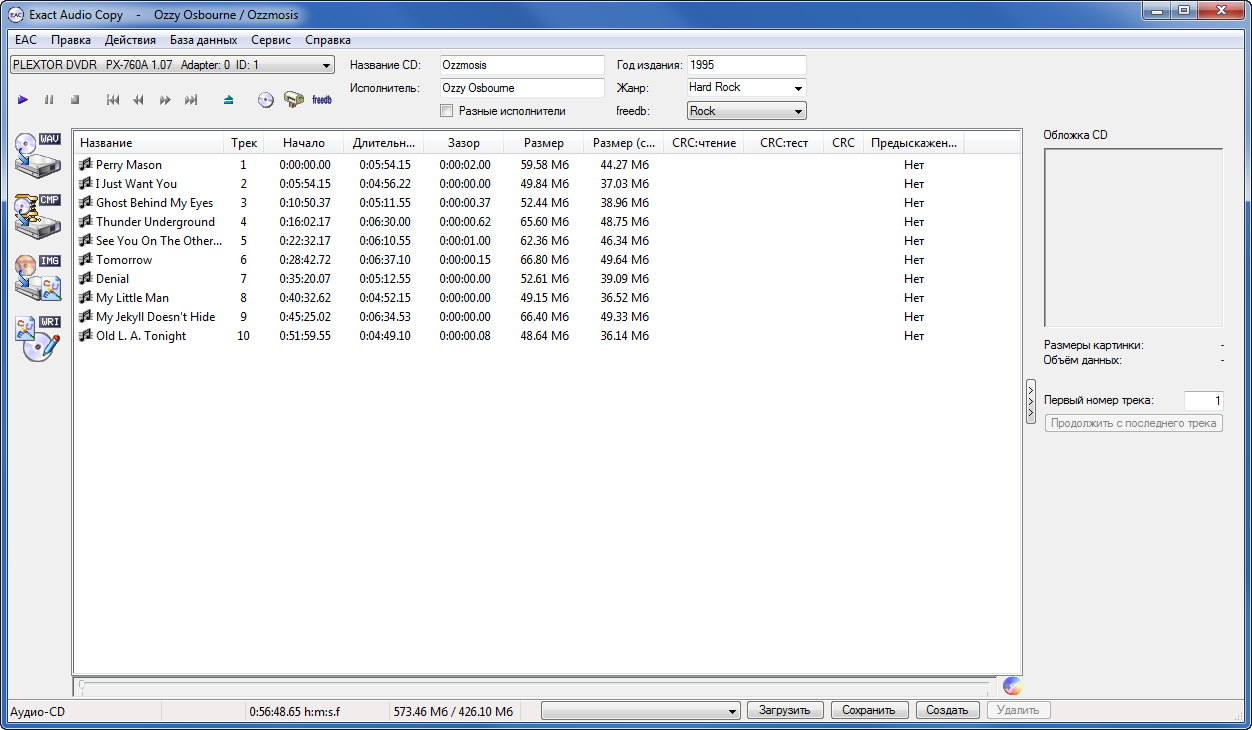Start playback with the Play button

(x=23, y=100)
